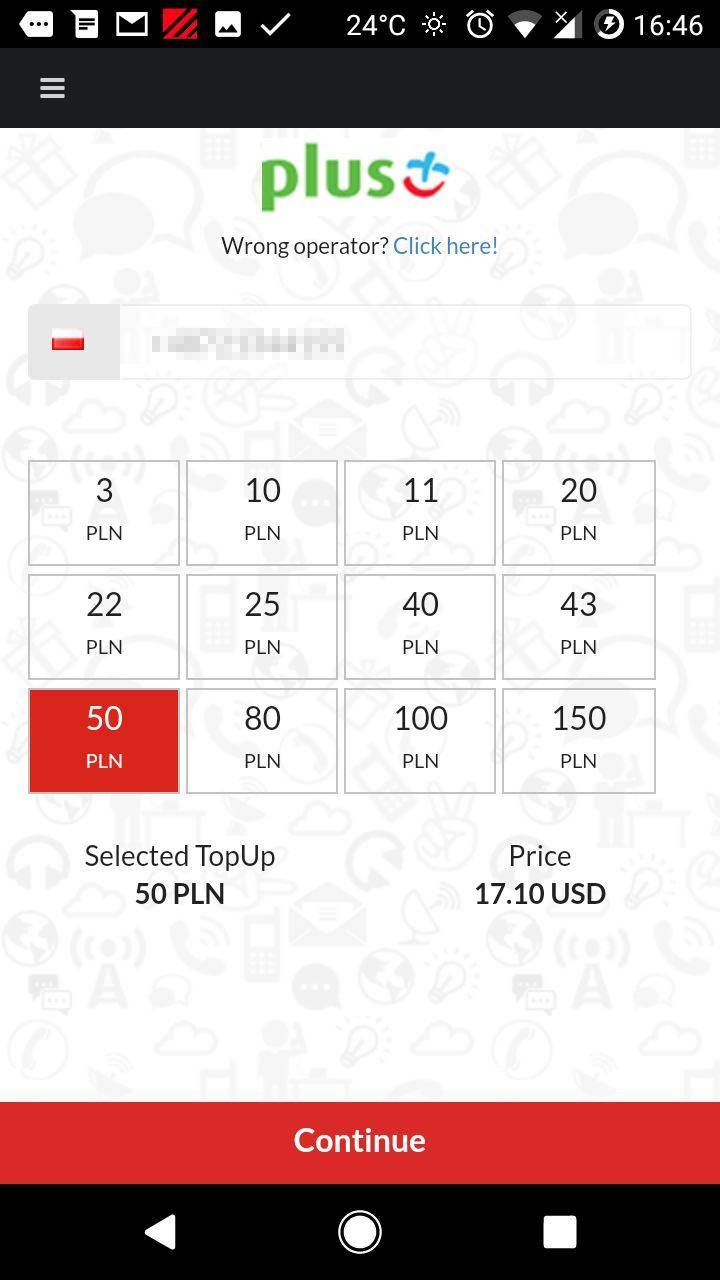Select the 80 PLN top-up option
This screenshot has width=720, height=1280.
[262, 741]
